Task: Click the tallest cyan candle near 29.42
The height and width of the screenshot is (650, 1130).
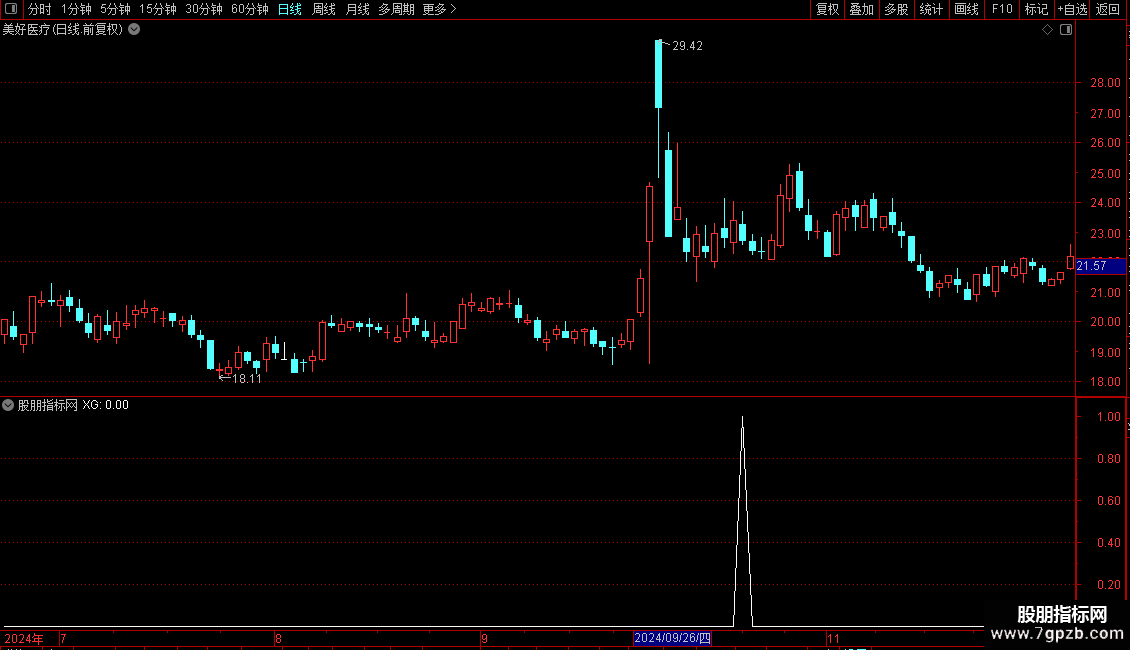Action: click(658, 74)
